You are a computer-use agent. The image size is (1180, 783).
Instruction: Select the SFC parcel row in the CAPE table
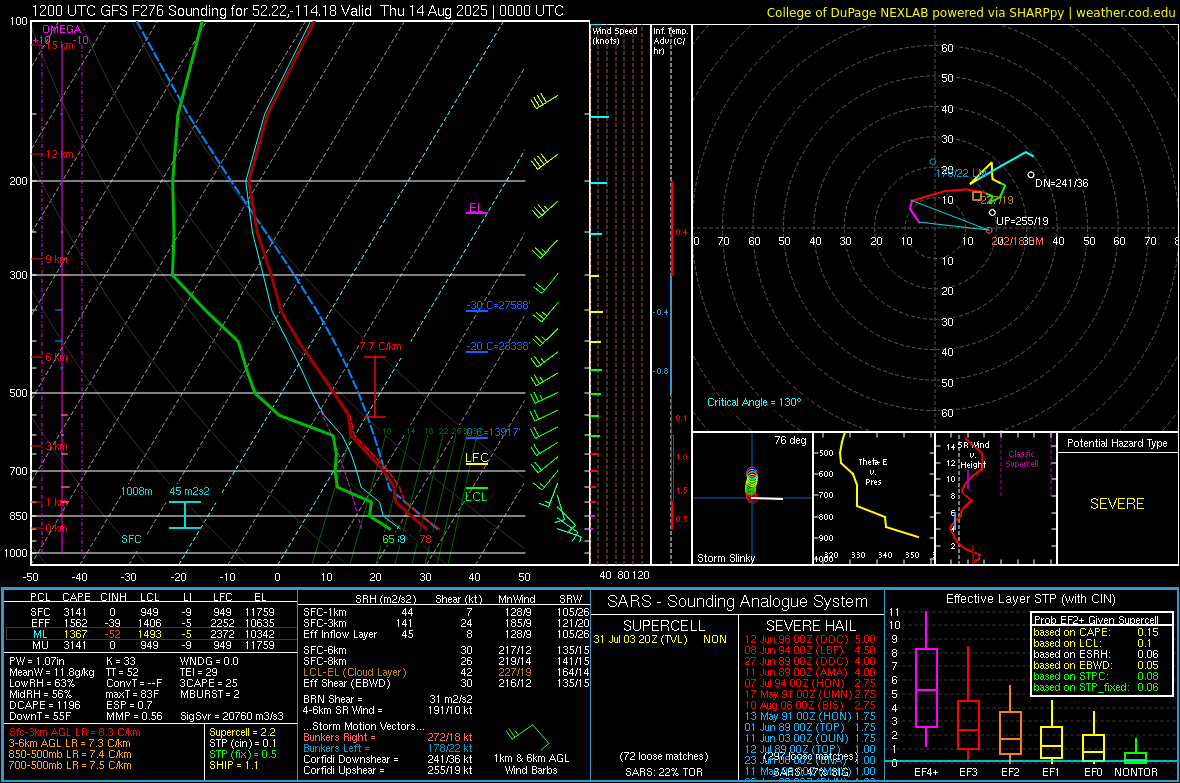coord(151,612)
